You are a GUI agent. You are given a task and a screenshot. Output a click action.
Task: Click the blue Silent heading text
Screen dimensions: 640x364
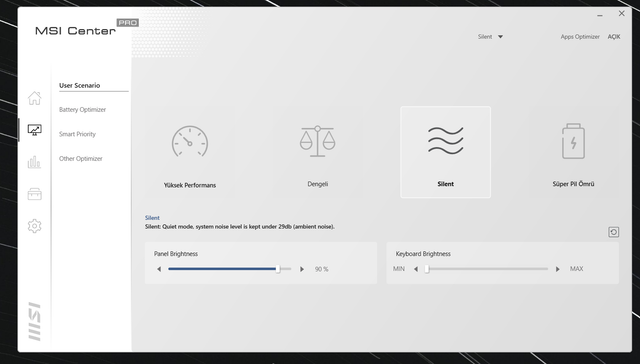click(152, 218)
